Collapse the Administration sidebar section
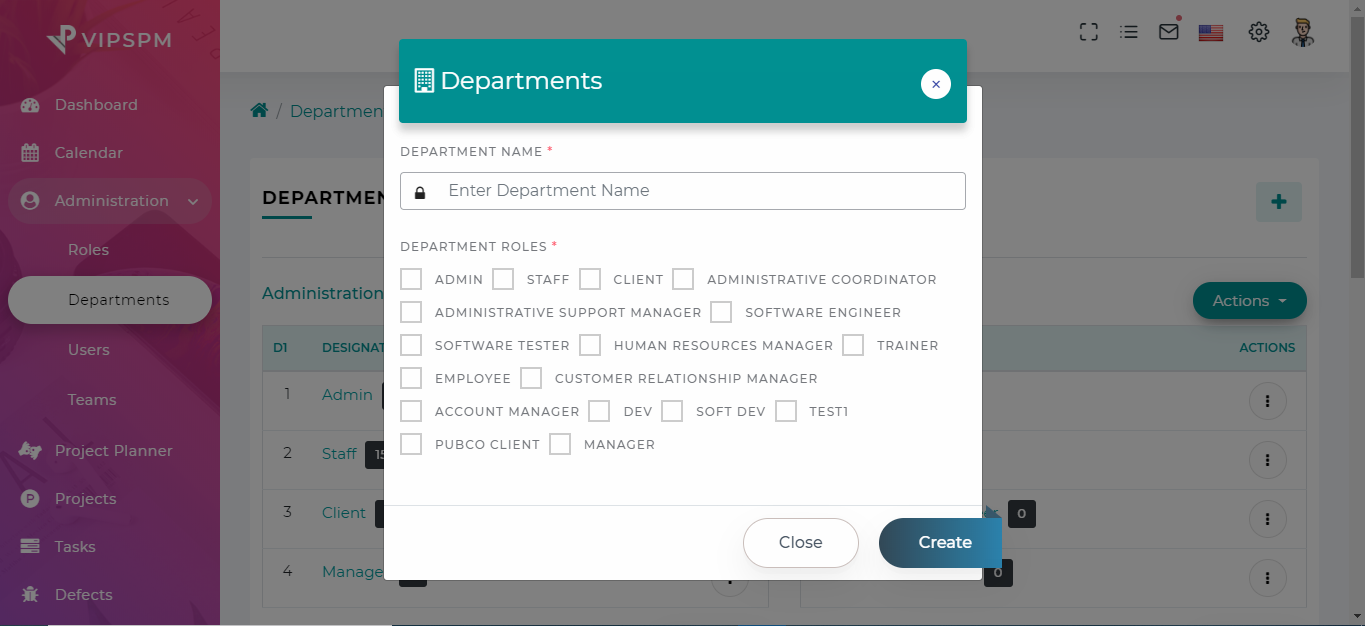The image size is (1365, 626). click(x=193, y=200)
